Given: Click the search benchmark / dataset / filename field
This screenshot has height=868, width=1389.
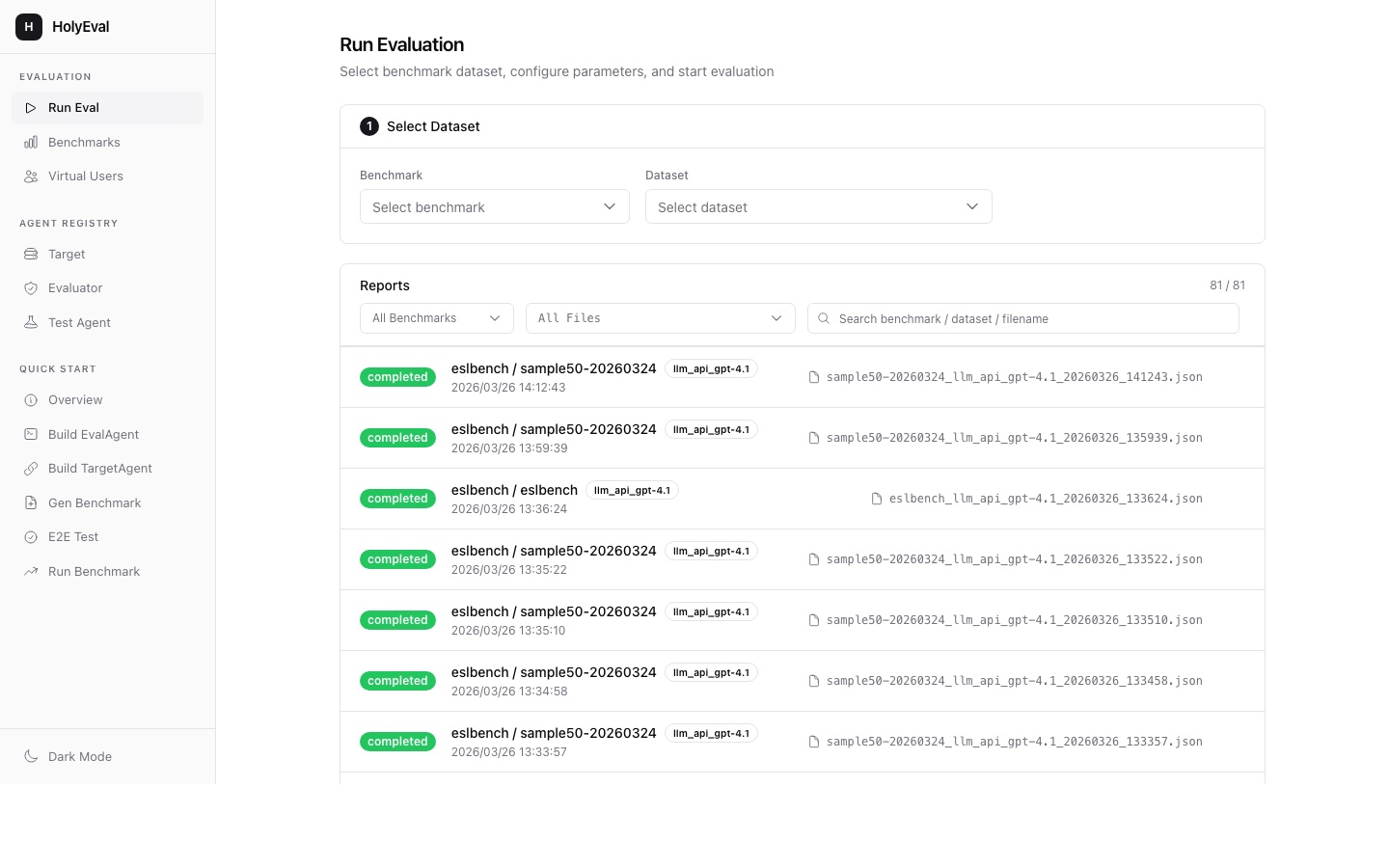Looking at the screenshot, I should pyautogui.click(x=1023, y=318).
